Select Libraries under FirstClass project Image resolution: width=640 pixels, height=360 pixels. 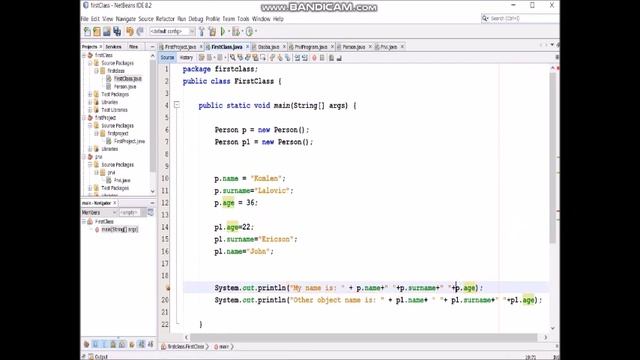point(109,102)
